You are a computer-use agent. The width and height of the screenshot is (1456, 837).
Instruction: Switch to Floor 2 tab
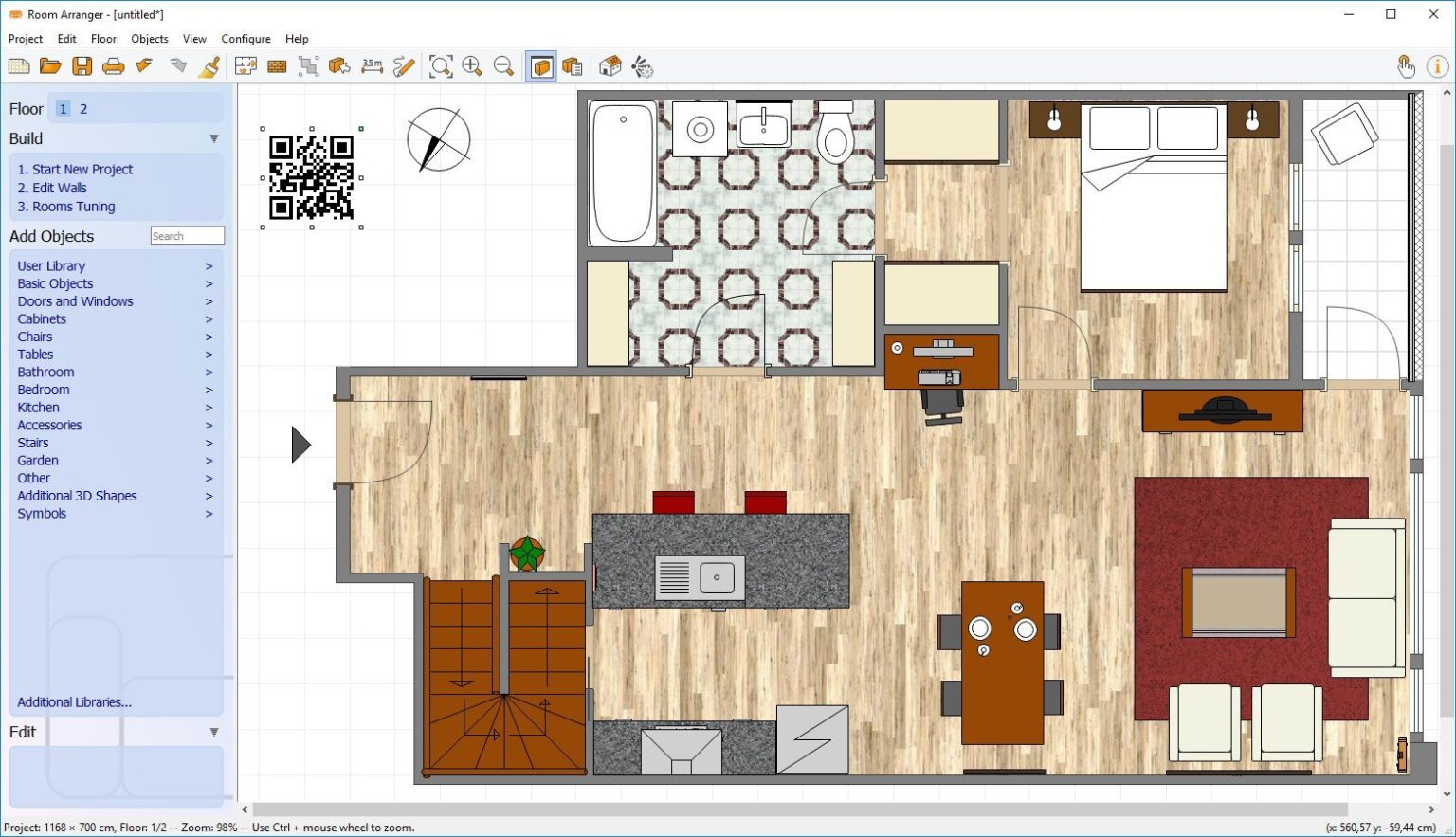(x=83, y=108)
